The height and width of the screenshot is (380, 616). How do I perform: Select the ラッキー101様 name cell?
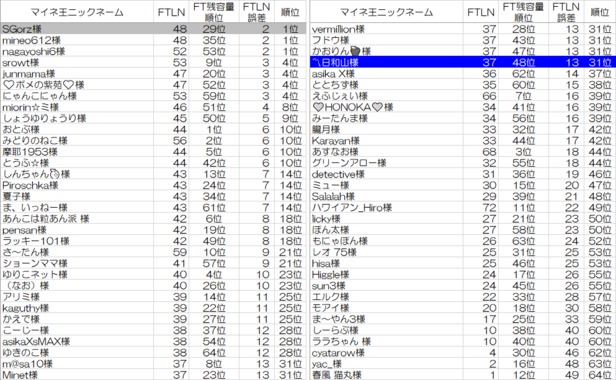(x=77, y=241)
